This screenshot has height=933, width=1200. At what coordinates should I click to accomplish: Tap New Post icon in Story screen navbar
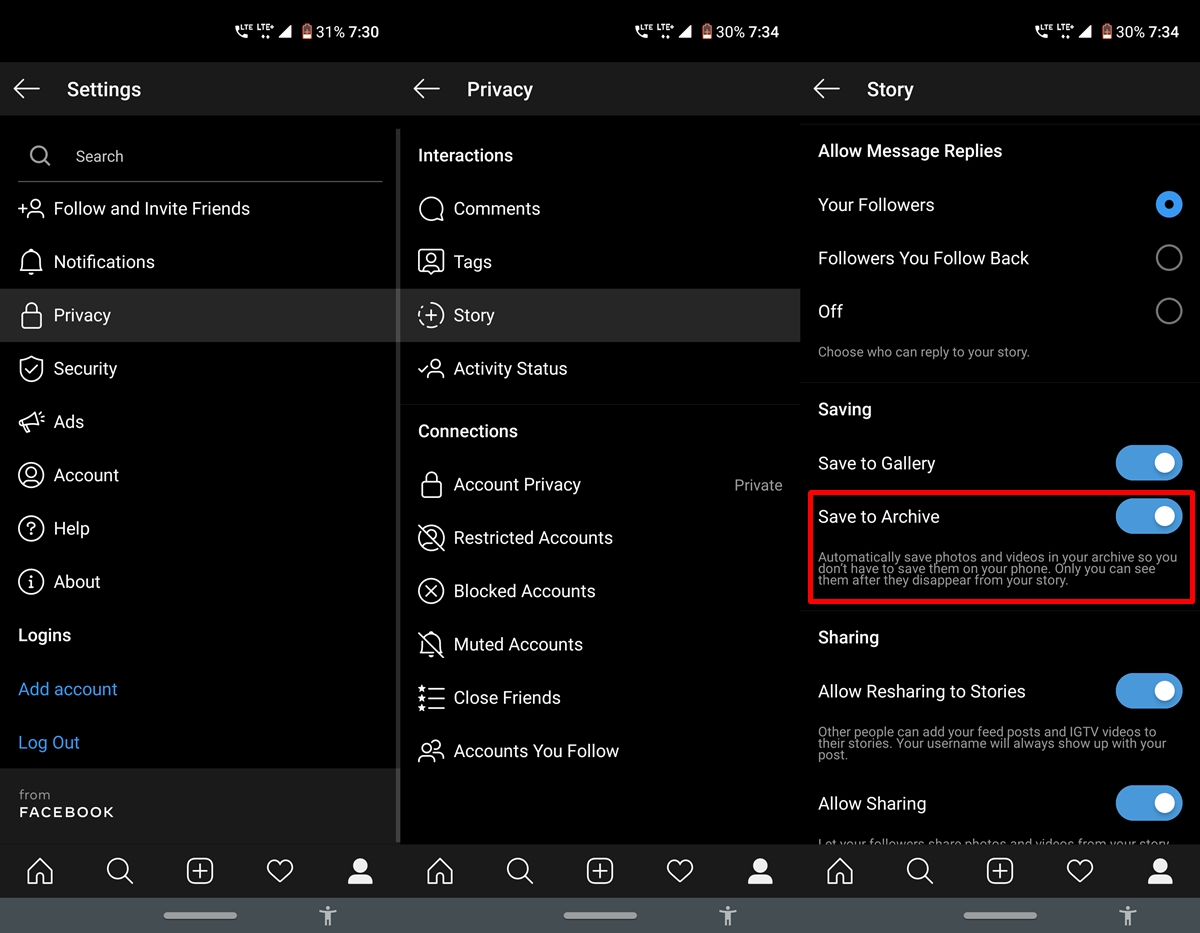(1000, 871)
